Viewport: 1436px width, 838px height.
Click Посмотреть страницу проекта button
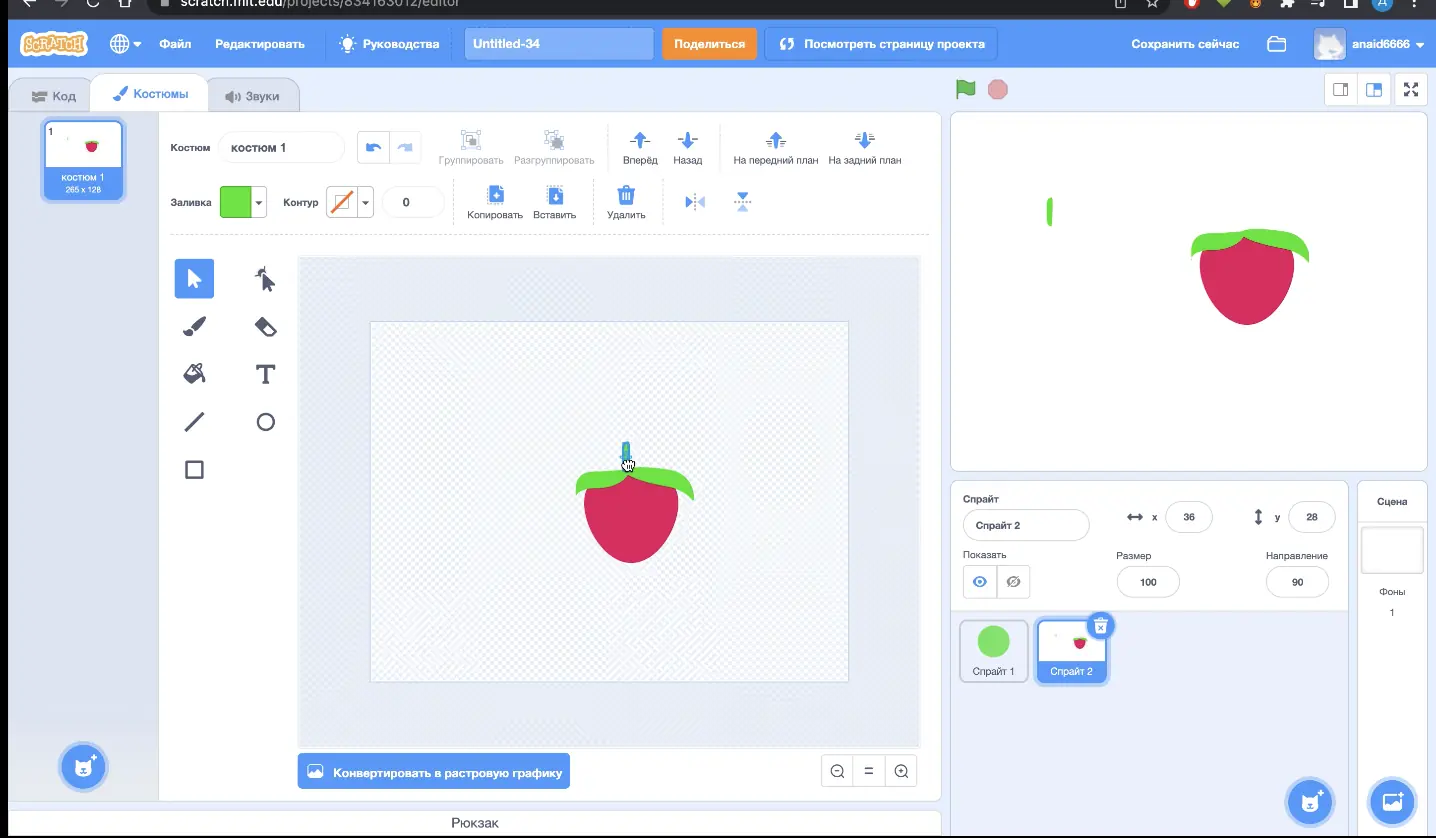881,44
